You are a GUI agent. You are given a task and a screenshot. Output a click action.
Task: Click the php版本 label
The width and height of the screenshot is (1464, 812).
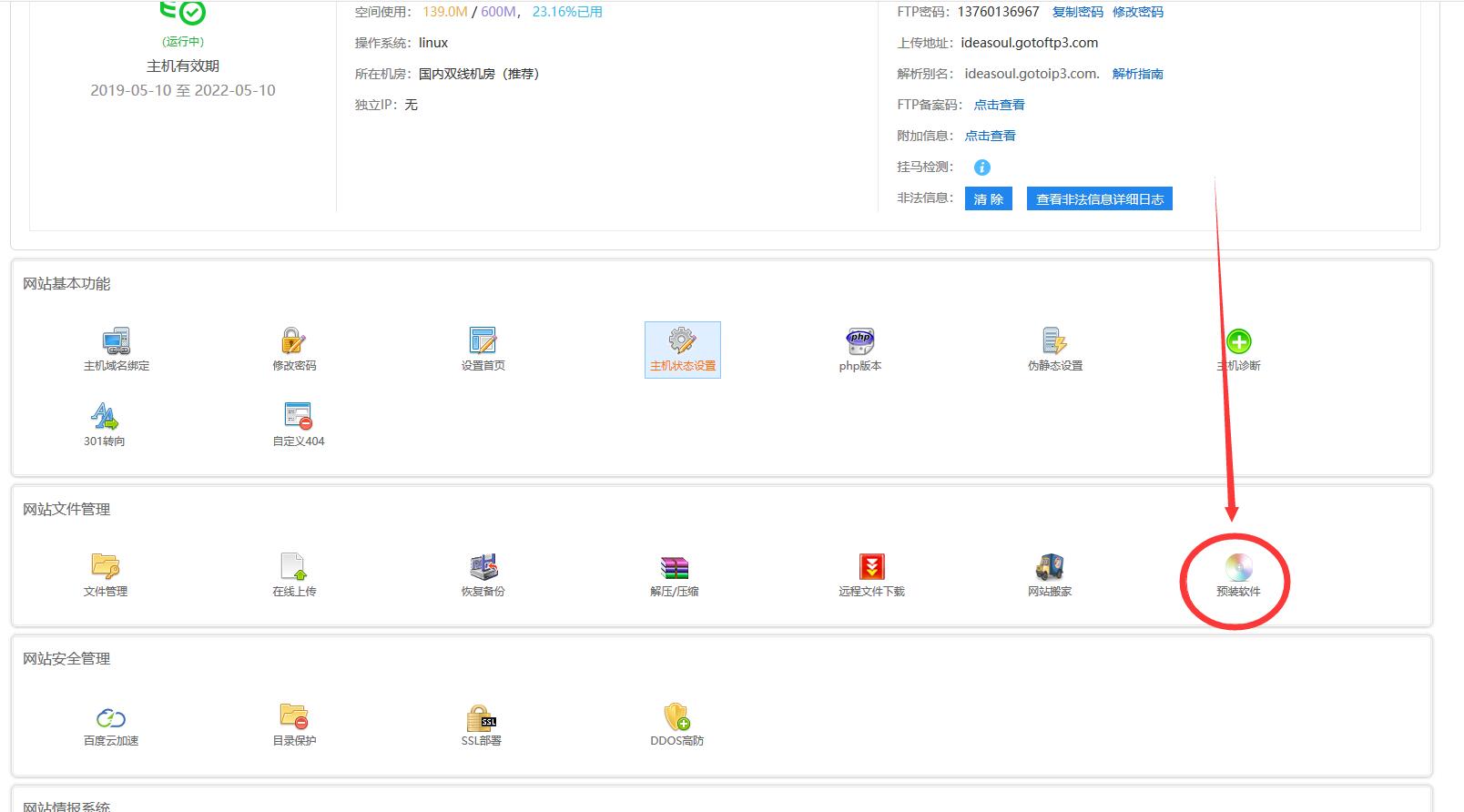tap(860, 366)
